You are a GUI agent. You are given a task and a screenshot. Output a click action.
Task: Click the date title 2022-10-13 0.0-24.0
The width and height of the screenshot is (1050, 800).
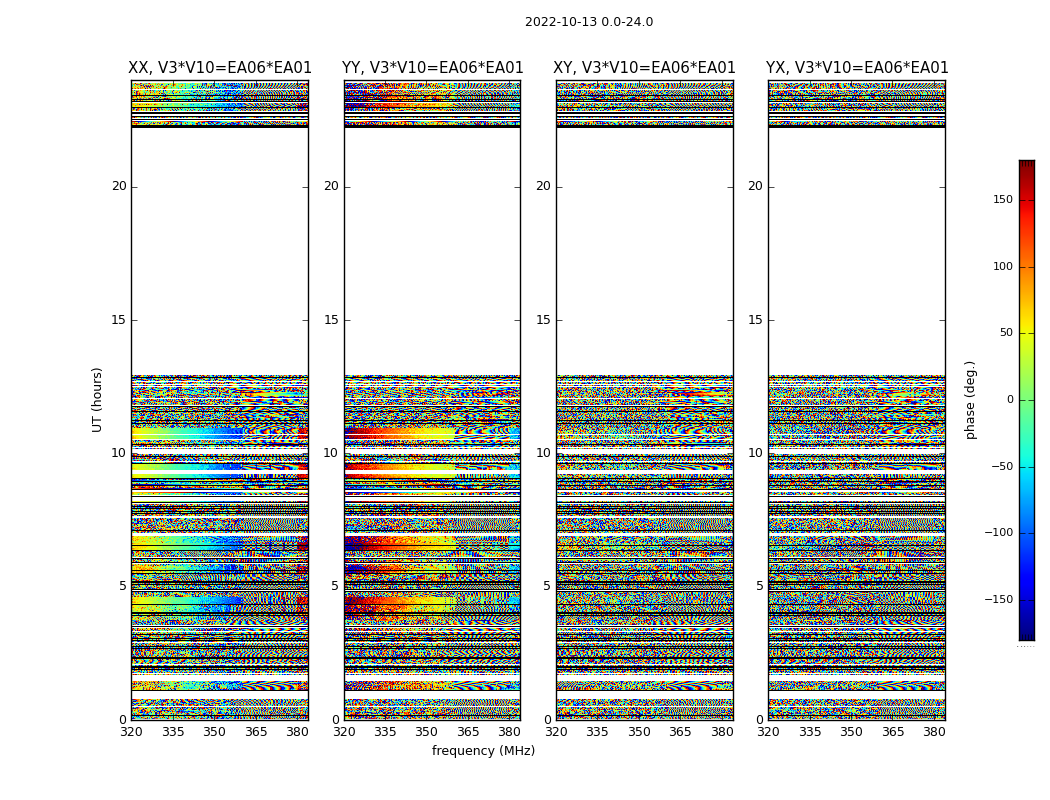589,22
